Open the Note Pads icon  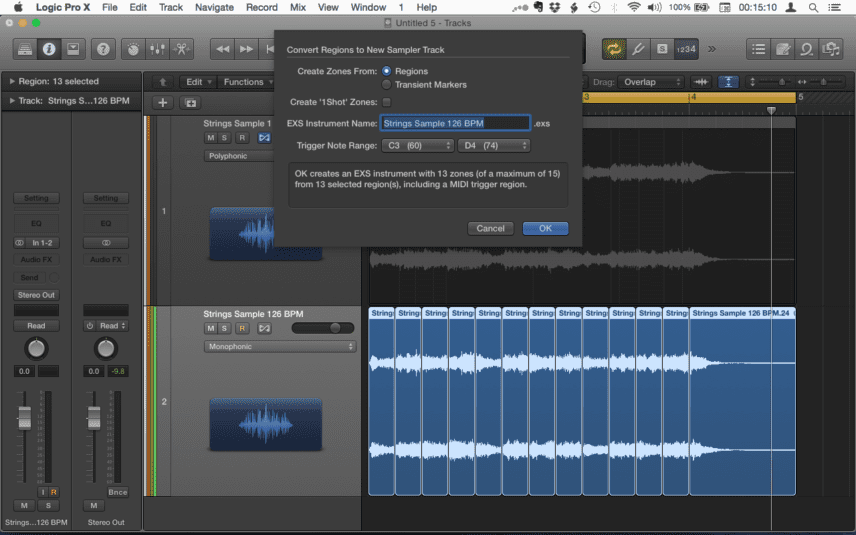782,49
